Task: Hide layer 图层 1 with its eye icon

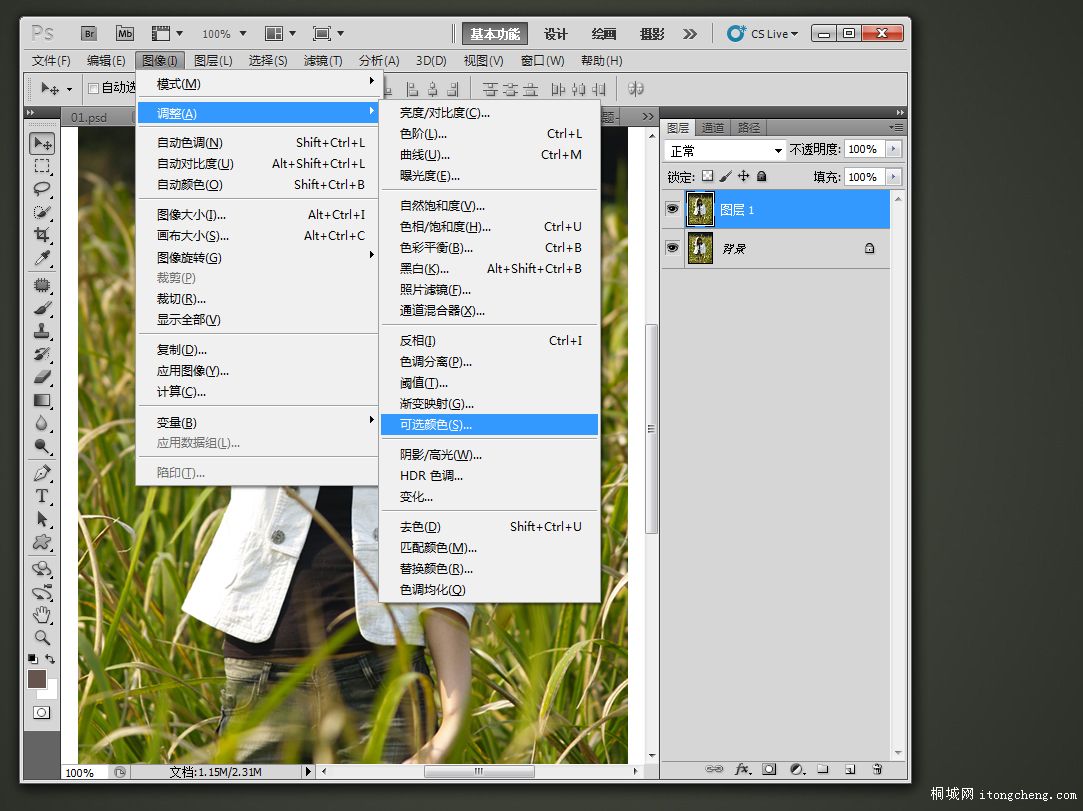Action: pyautogui.click(x=673, y=209)
